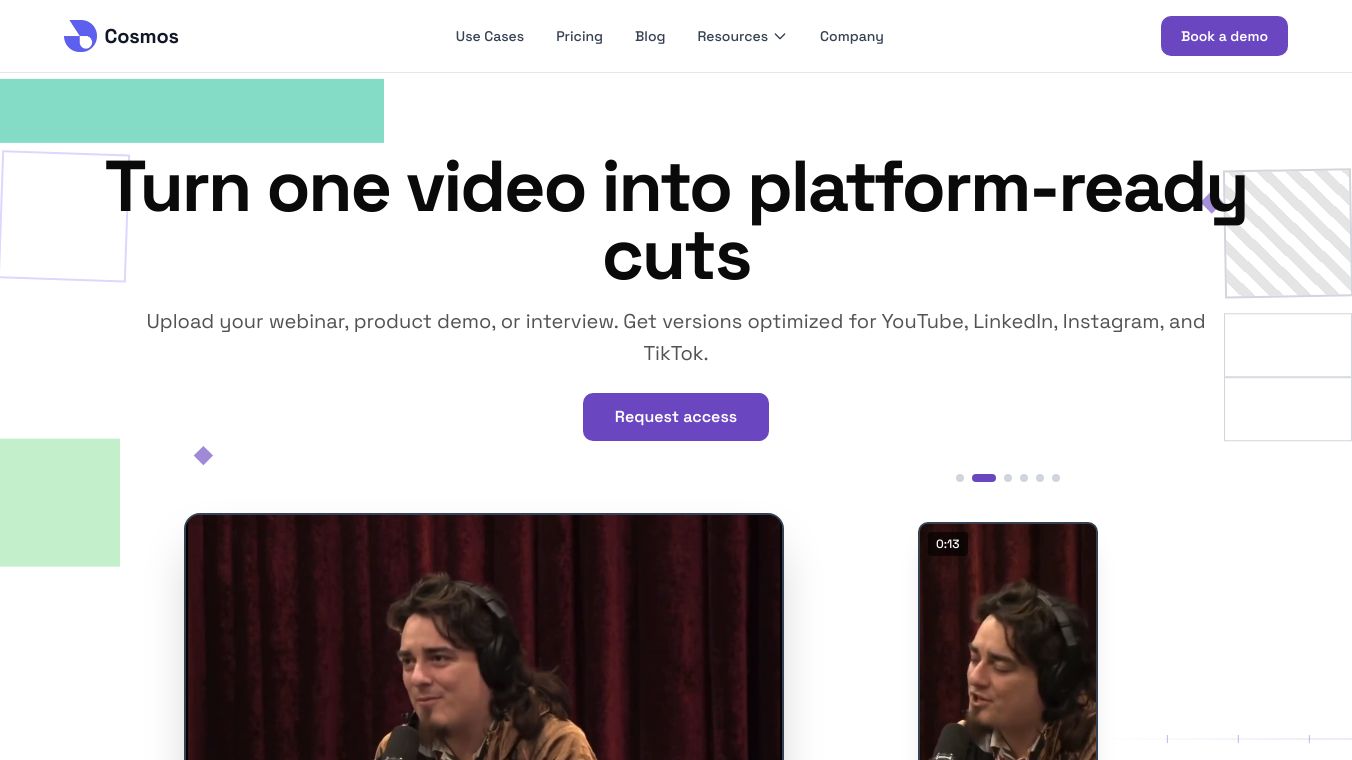Click the 0:13 timestamp badge
1352x760 pixels.
pyautogui.click(x=948, y=544)
